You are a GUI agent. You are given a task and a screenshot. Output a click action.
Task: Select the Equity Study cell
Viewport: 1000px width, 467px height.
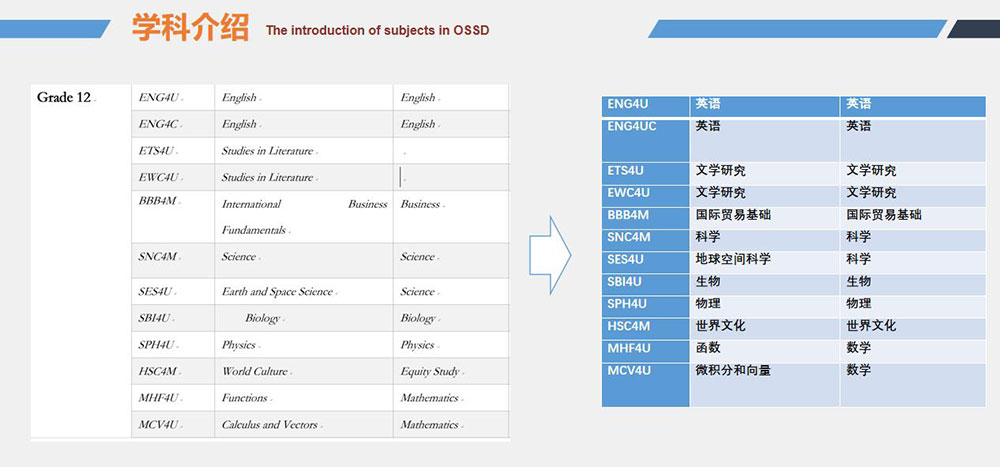pos(430,371)
